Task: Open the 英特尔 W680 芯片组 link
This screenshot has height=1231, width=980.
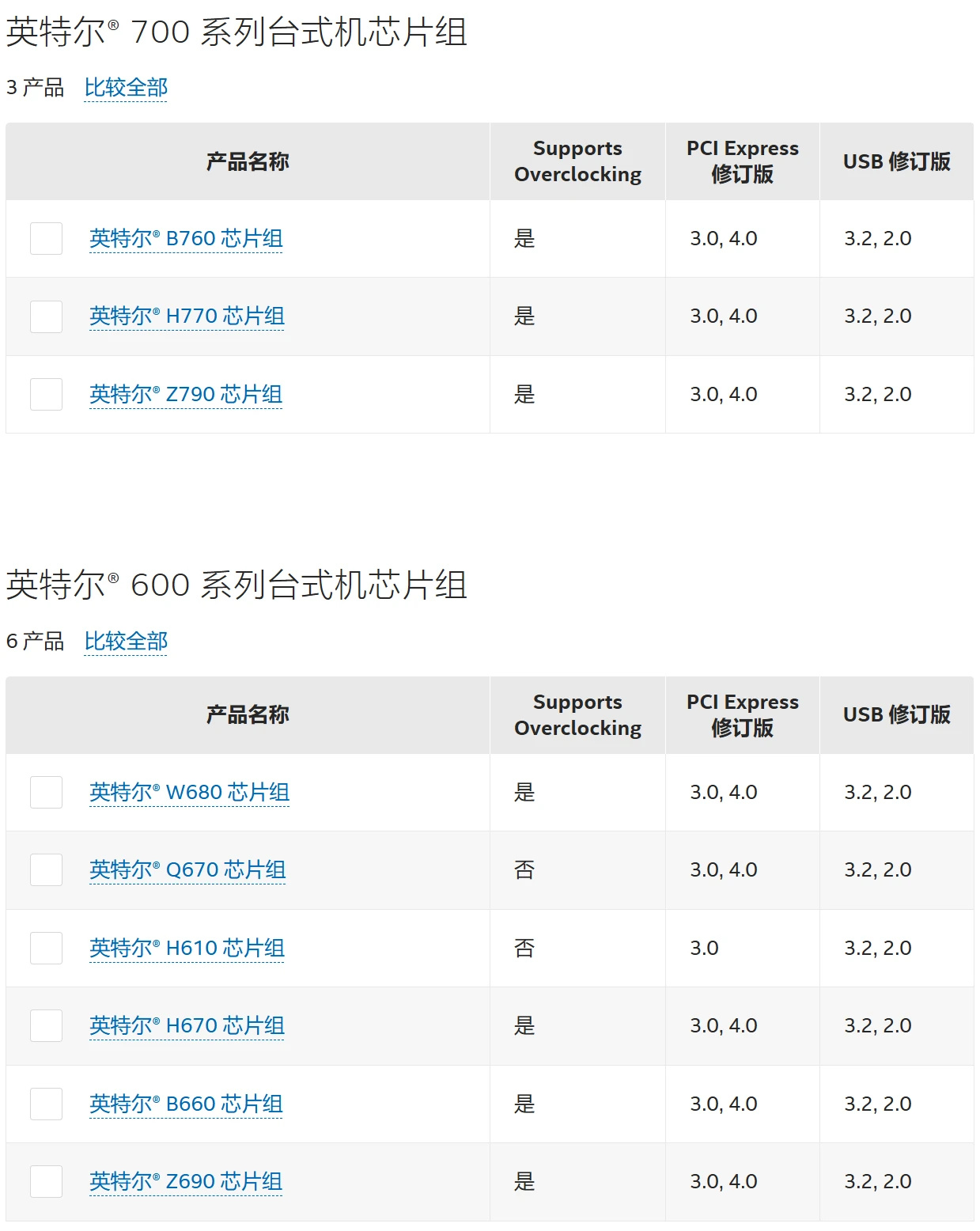Action: [x=189, y=792]
